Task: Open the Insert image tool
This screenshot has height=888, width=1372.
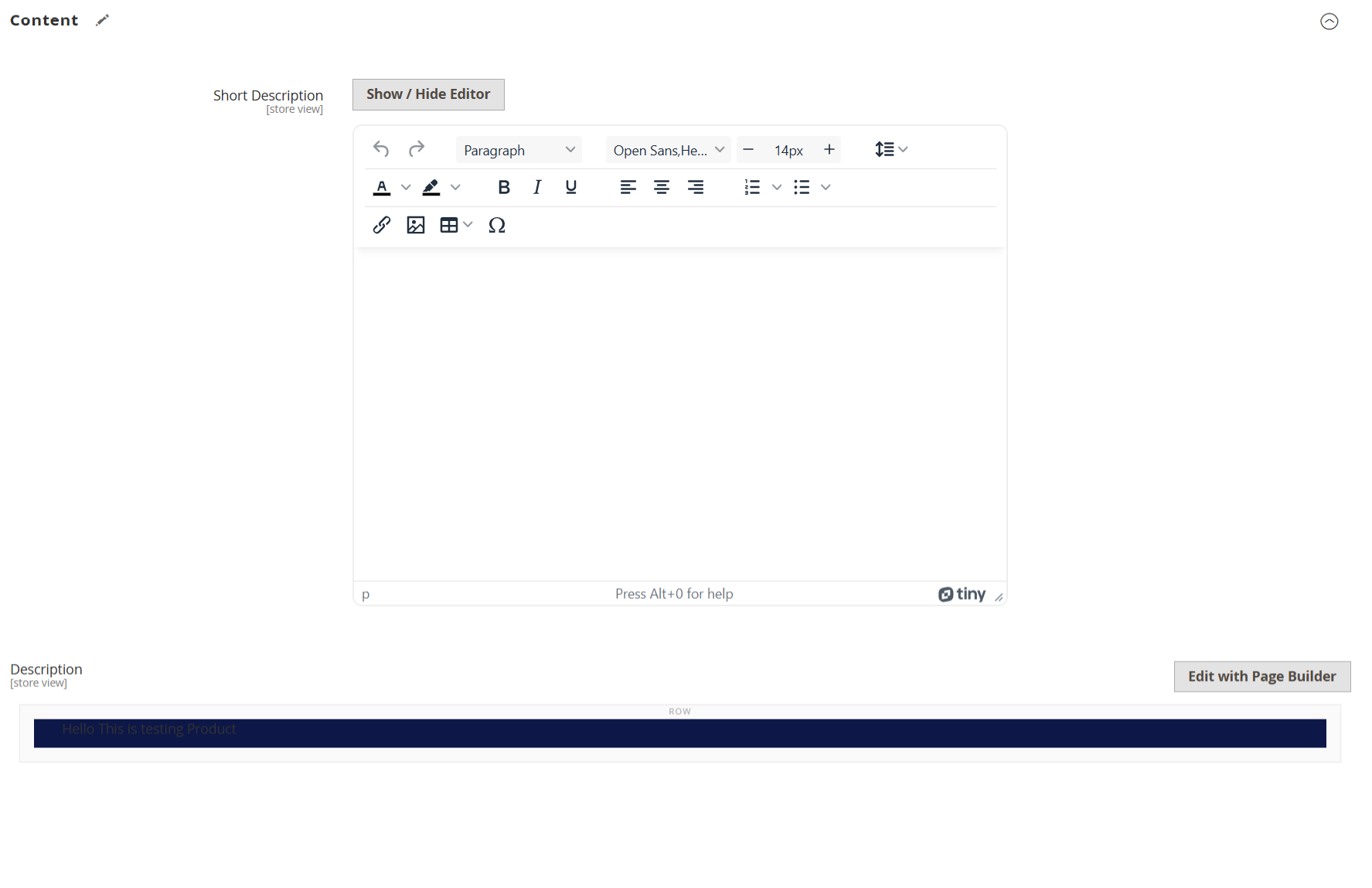Action: coord(416,225)
